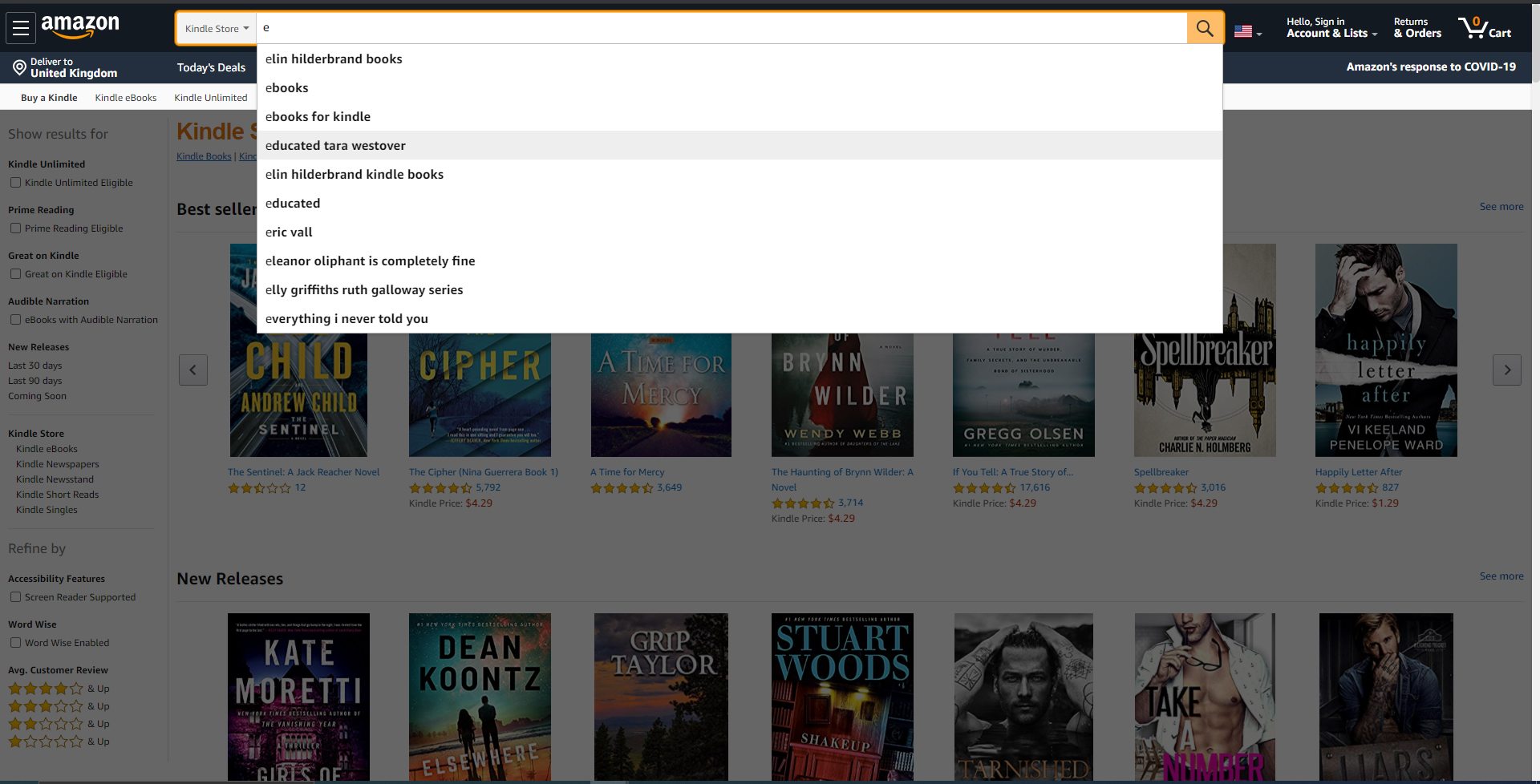Check Word Wise Enabled
Image resolution: width=1540 pixels, height=784 pixels.
pyautogui.click(x=15, y=643)
